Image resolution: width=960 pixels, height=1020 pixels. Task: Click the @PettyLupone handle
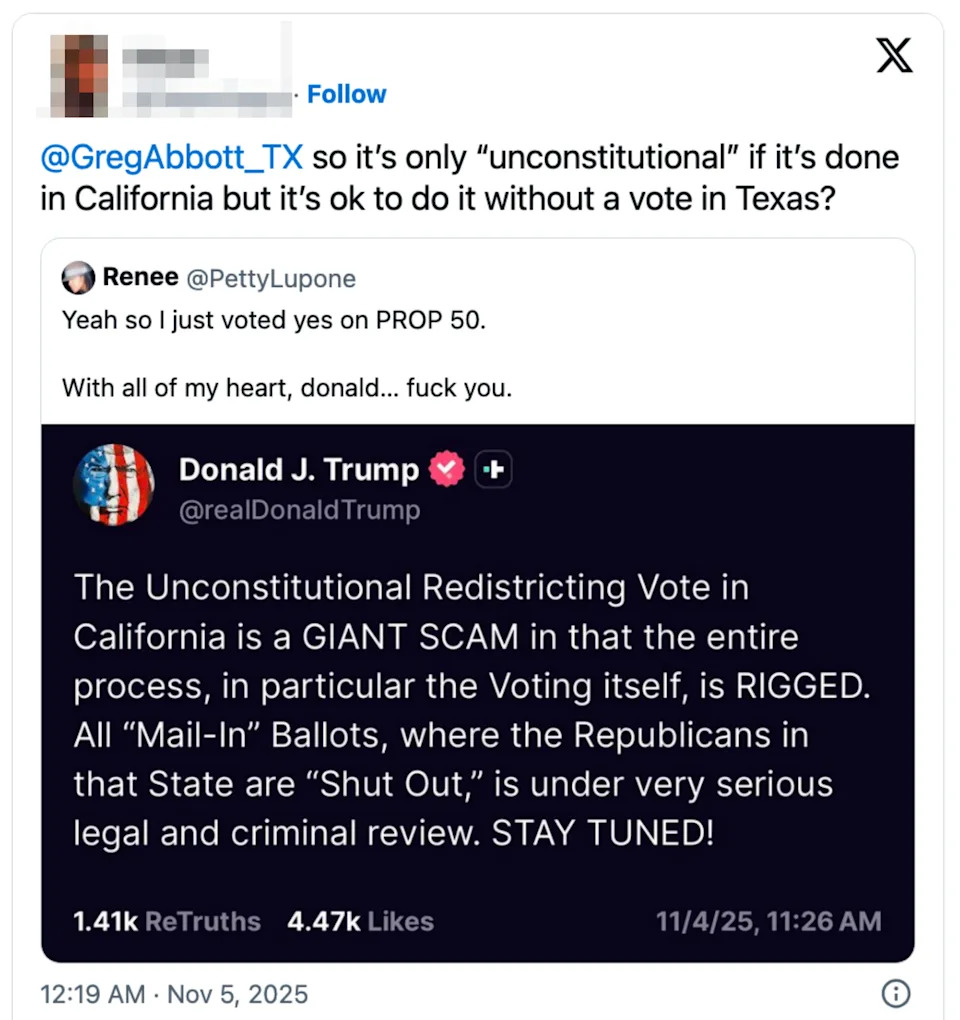[270, 279]
